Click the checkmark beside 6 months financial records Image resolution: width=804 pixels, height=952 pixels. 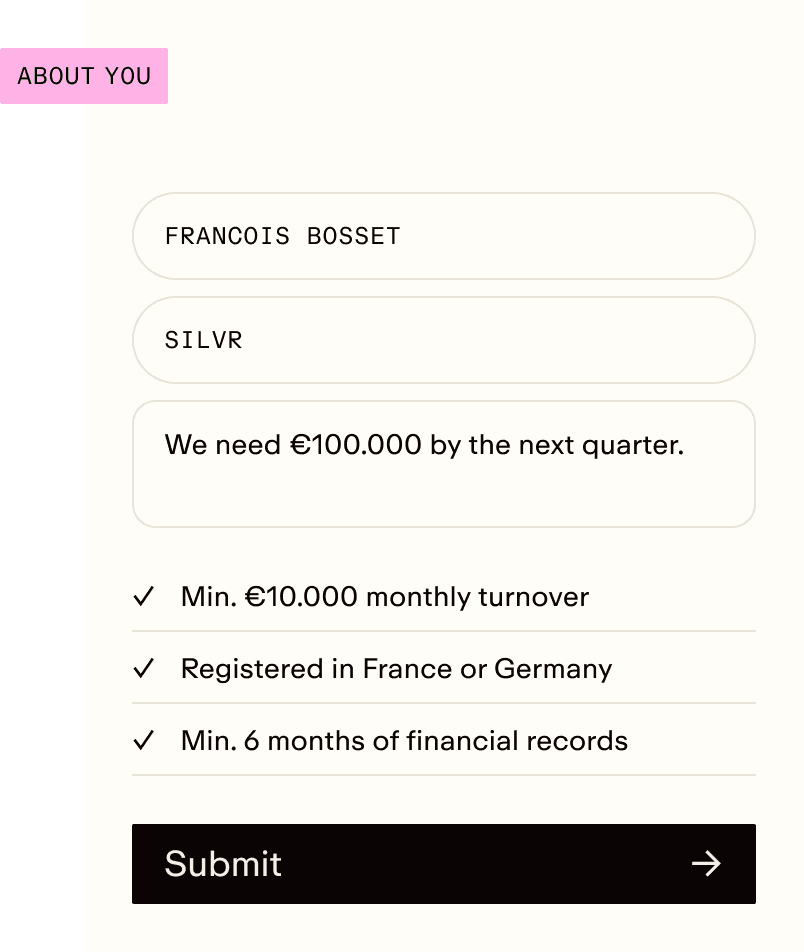point(144,740)
